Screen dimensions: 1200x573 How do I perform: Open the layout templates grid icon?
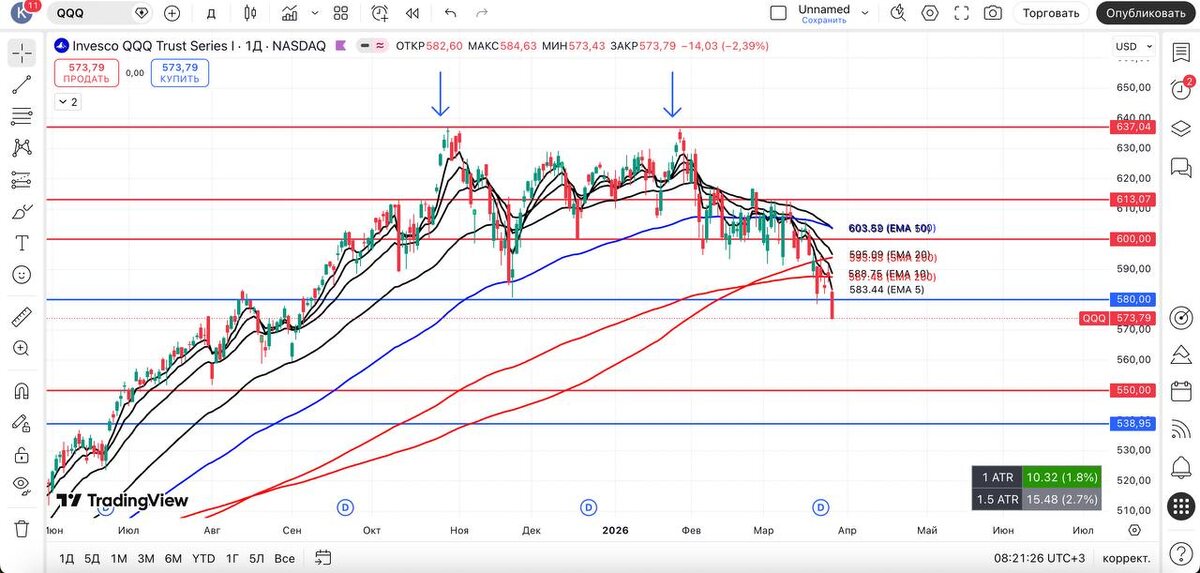coord(341,13)
